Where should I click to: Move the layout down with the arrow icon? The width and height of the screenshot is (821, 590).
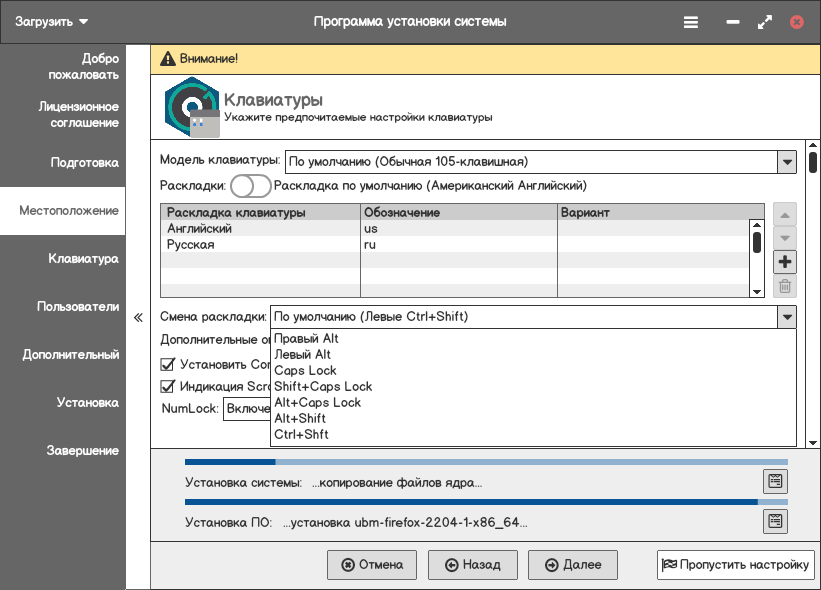tap(785, 239)
